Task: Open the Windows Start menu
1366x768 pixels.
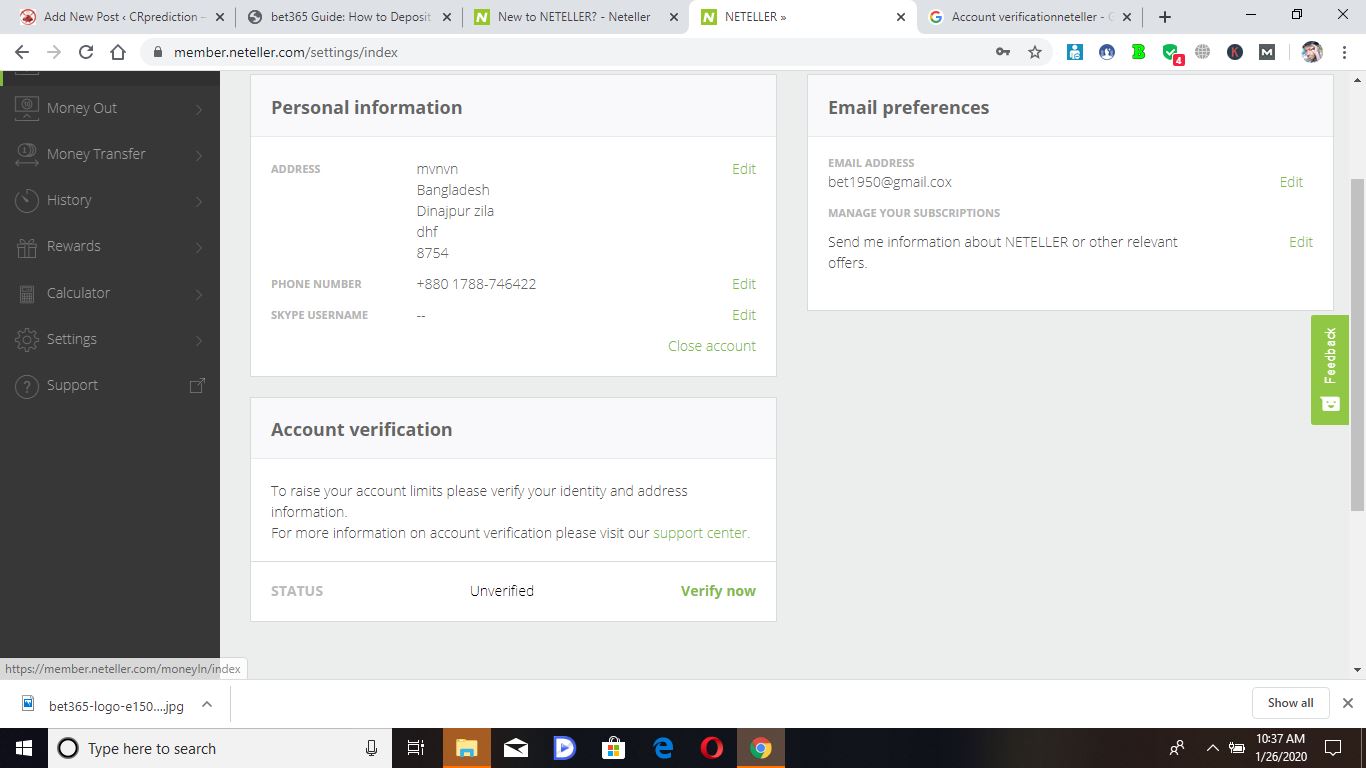Action: coord(24,748)
